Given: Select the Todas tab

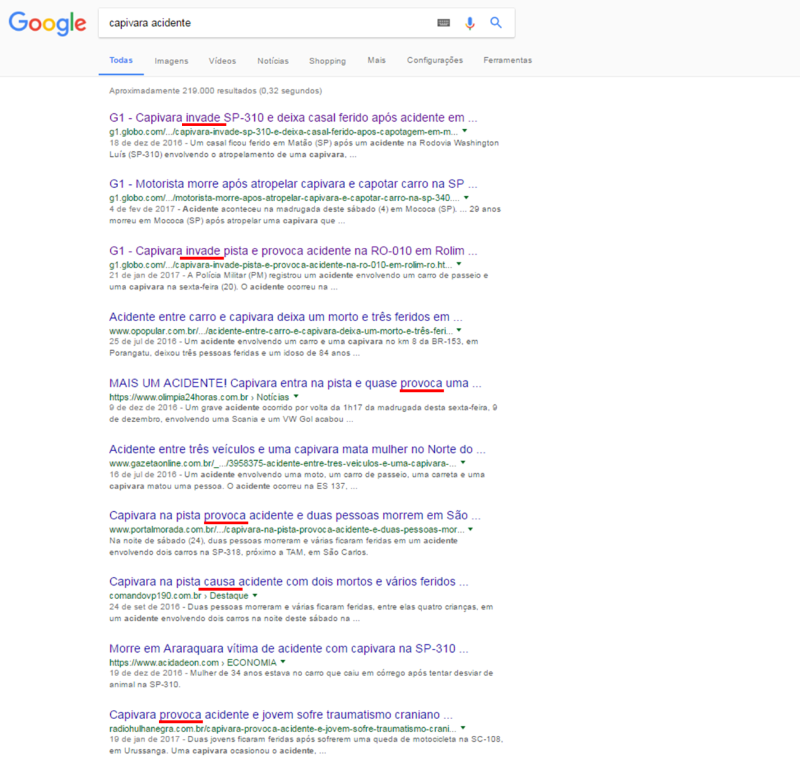Looking at the screenshot, I should [121, 60].
